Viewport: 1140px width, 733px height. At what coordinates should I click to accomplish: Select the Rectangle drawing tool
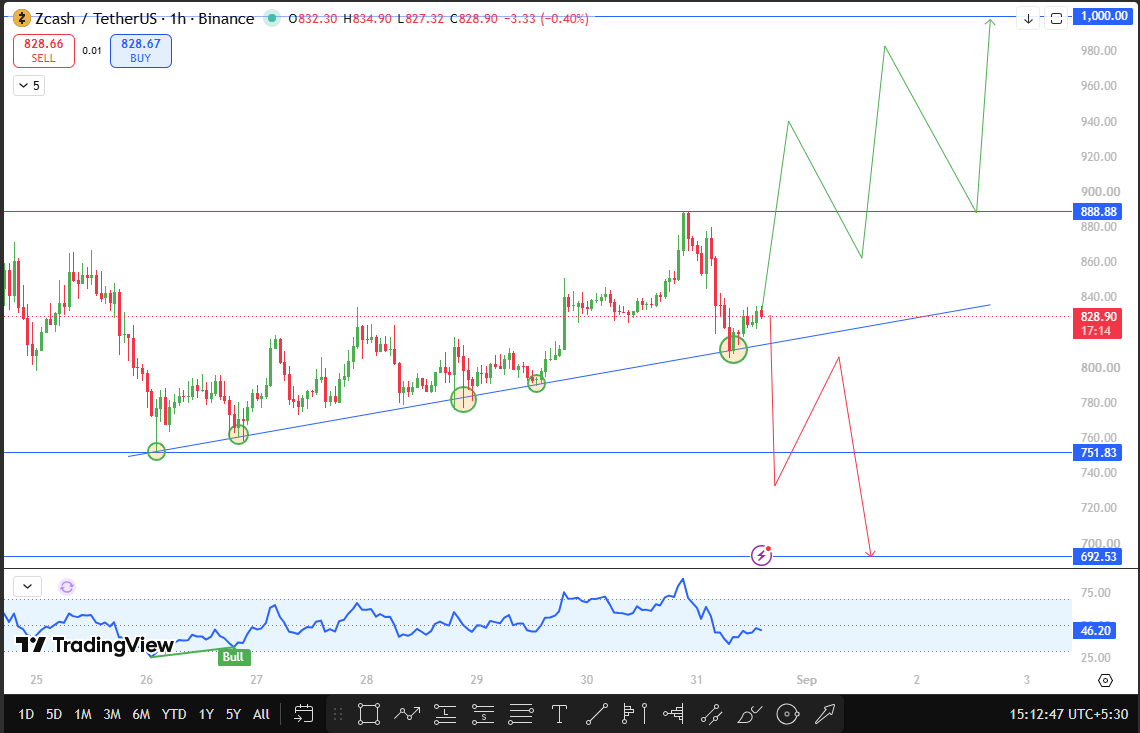pyautogui.click(x=369, y=714)
